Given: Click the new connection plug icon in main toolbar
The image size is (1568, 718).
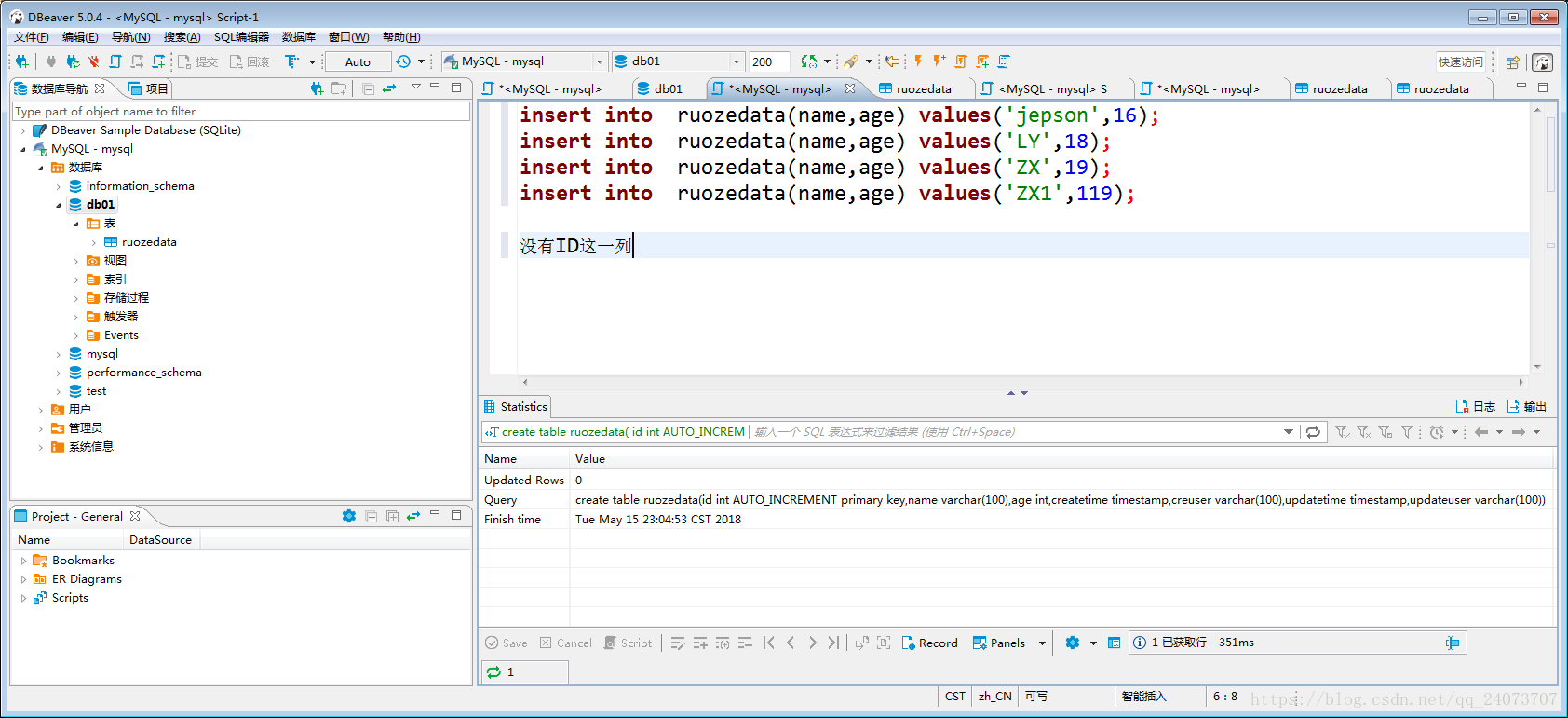Looking at the screenshot, I should 22,61.
